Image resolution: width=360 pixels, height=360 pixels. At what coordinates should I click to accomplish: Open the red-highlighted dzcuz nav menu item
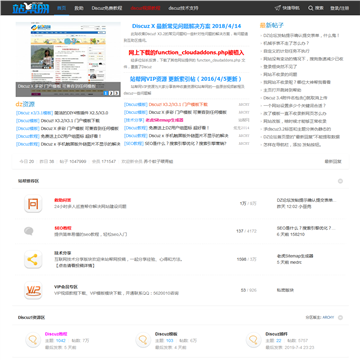tap(145, 8)
